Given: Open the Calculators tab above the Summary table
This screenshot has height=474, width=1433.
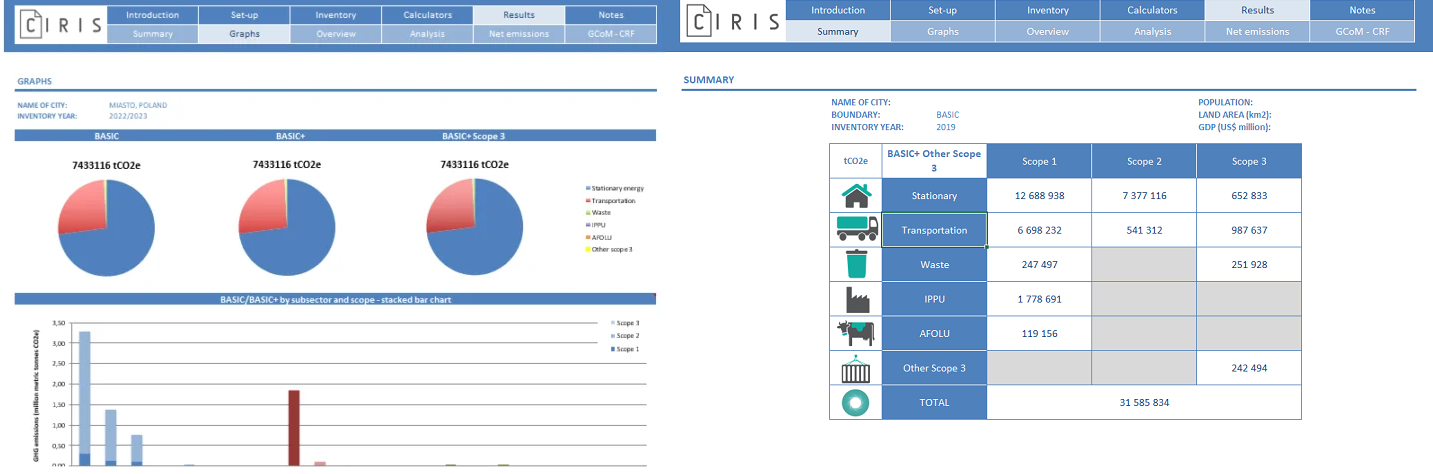Looking at the screenshot, I should point(1152,10).
